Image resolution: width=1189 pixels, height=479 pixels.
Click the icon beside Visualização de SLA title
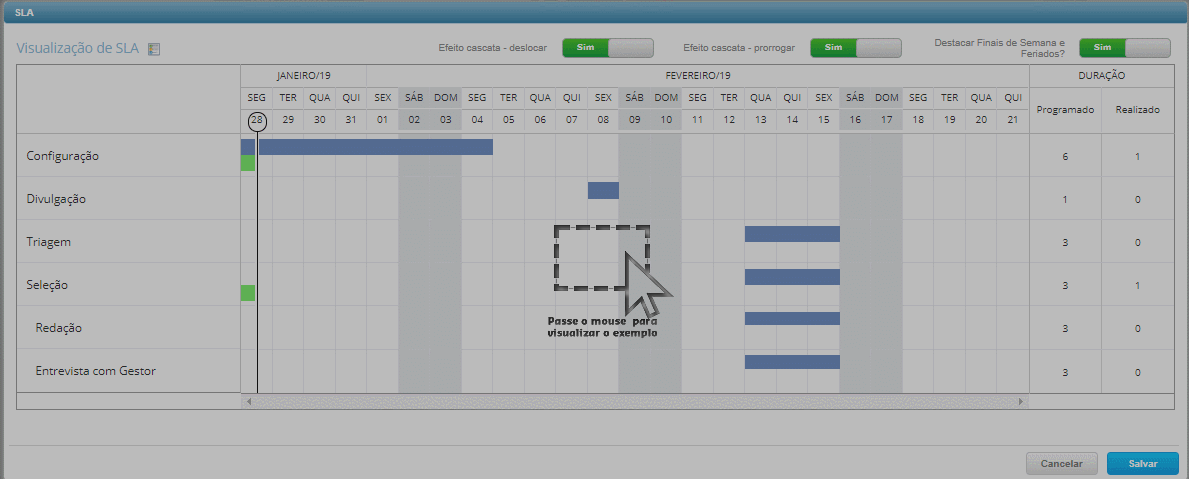(x=154, y=49)
